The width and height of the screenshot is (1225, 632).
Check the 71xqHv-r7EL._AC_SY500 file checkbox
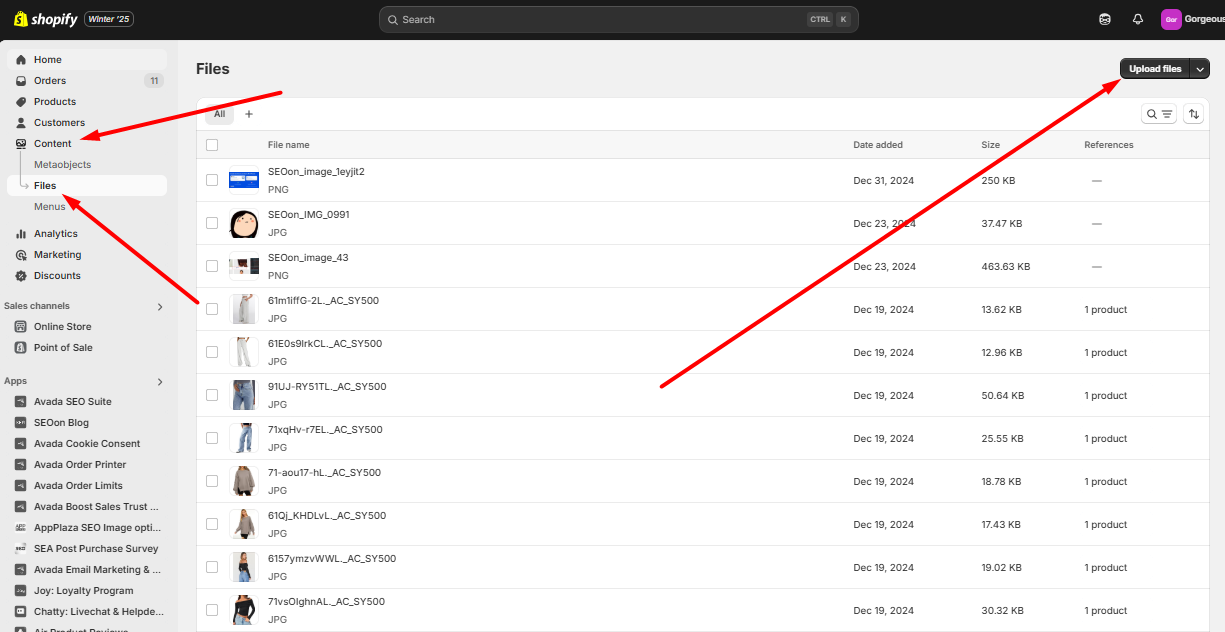click(212, 438)
